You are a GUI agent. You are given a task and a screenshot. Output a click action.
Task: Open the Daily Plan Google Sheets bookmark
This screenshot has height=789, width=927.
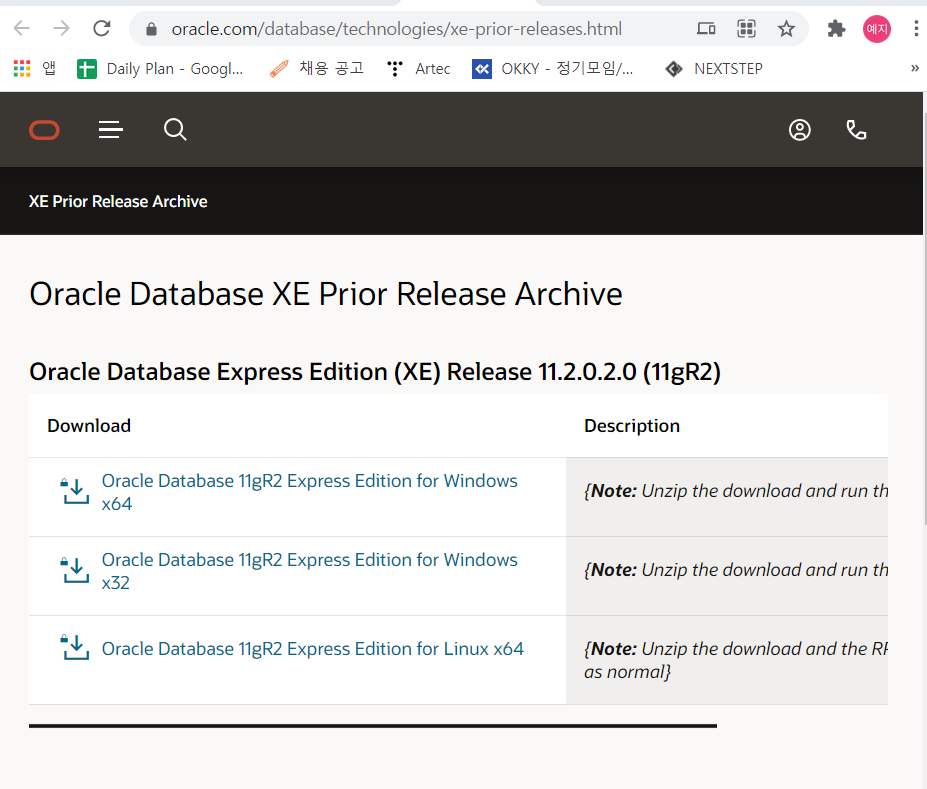tap(160, 69)
